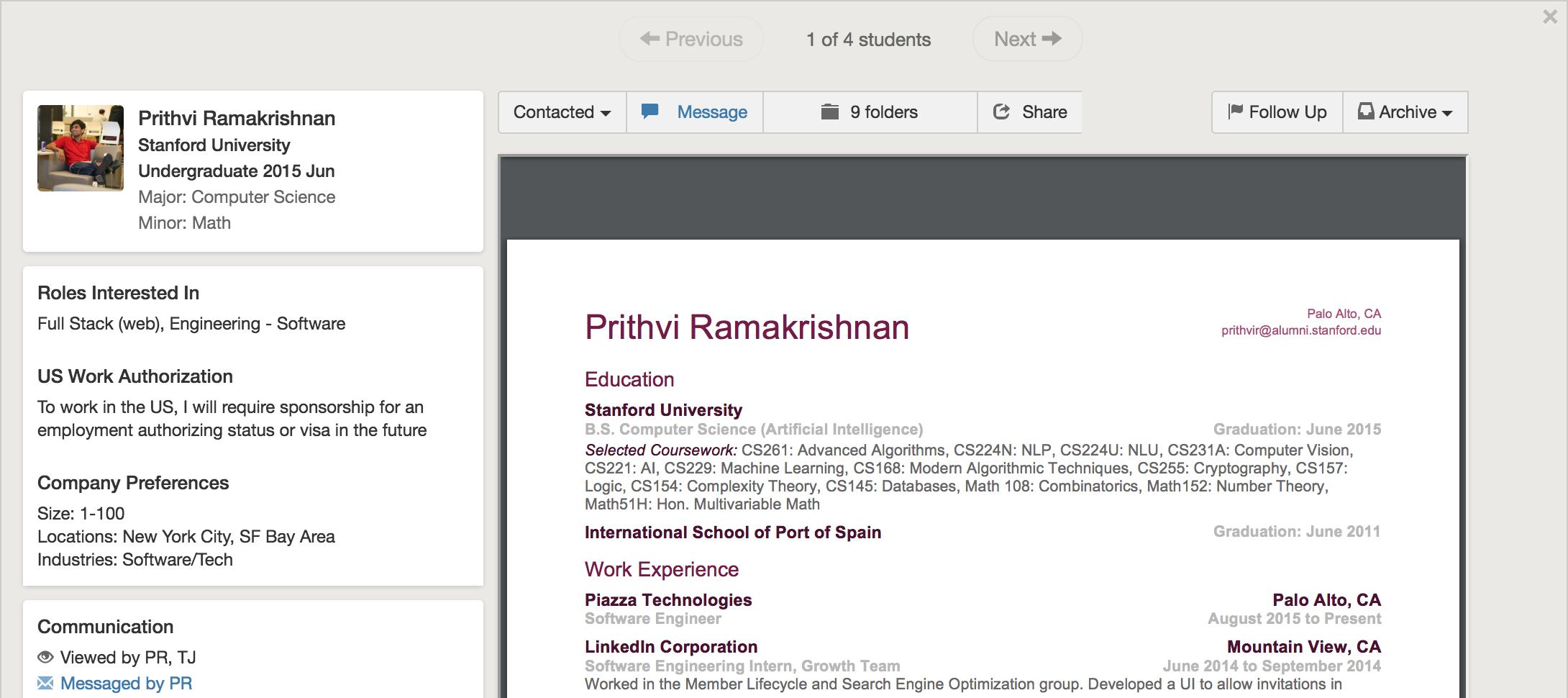This screenshot has width=1568, height=698.
Task: Click the Work Experience heading in resume
Action: [x=662, y=569]
